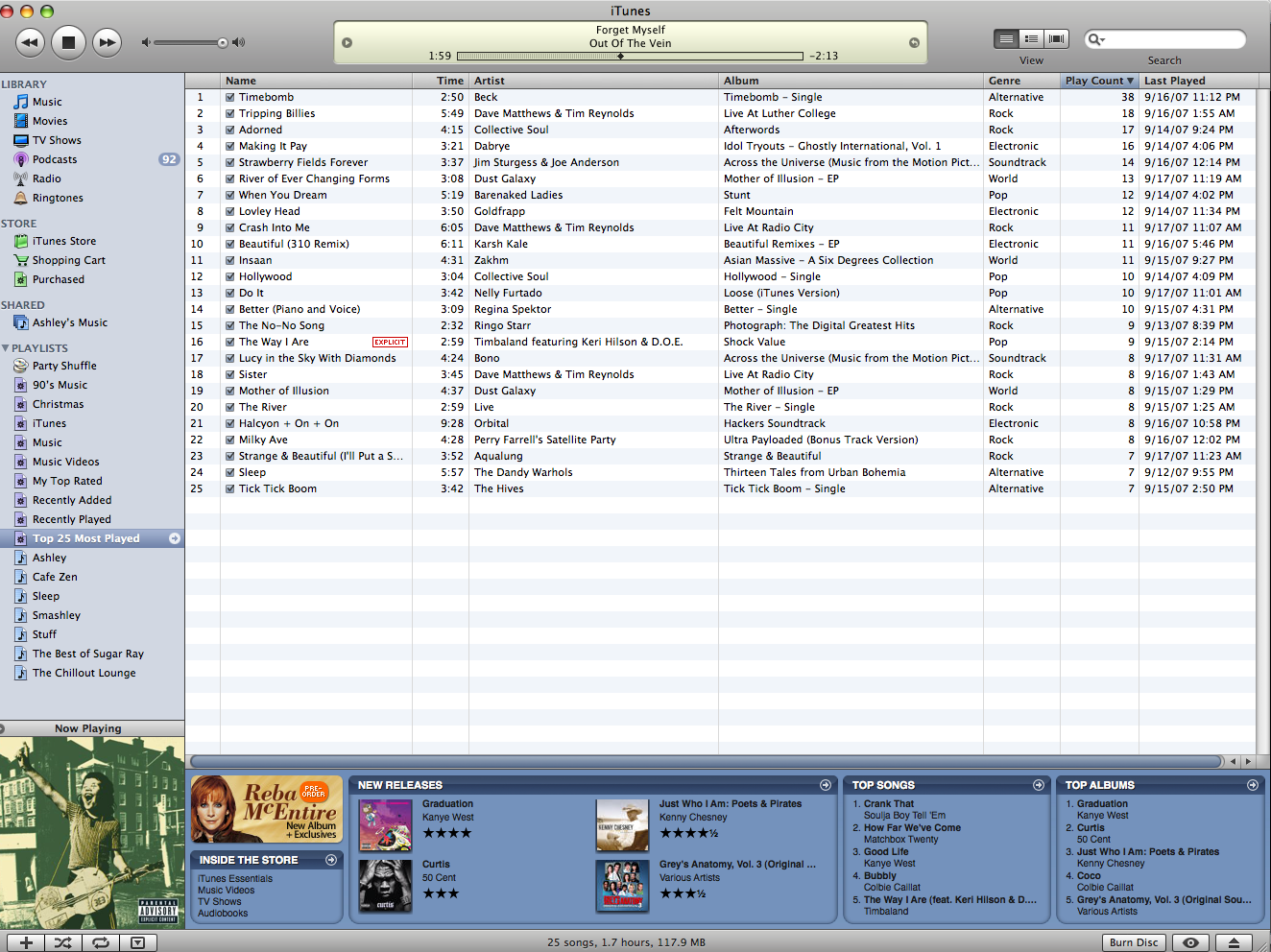This screenshot has width=1271, height=952.
Task: Click right arrow in the now-playing display
Action: [x=914, y=42]
